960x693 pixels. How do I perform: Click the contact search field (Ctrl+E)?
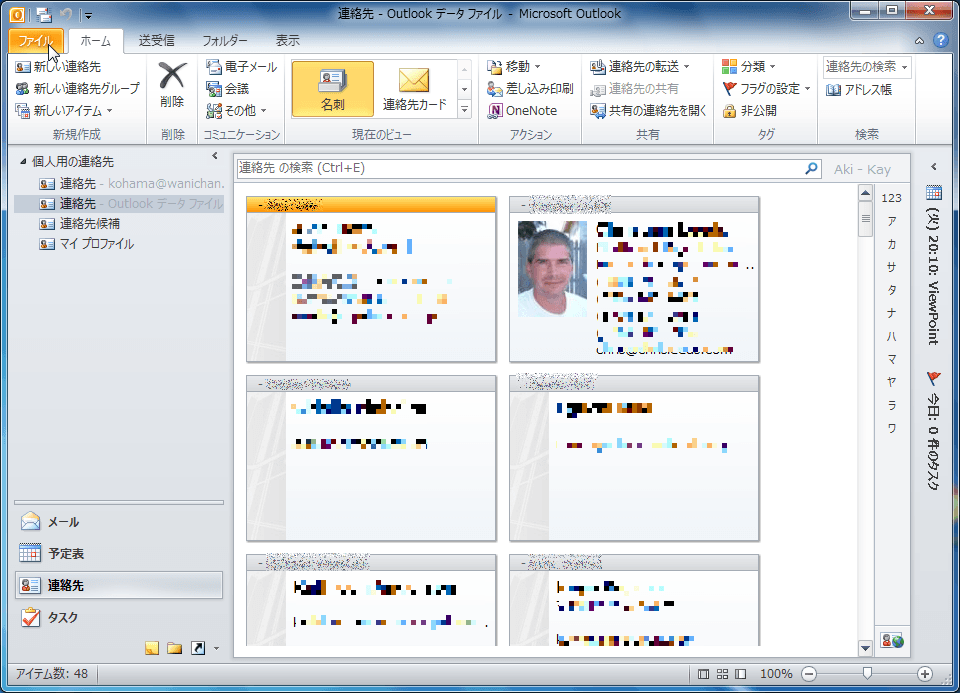point(520,168)
